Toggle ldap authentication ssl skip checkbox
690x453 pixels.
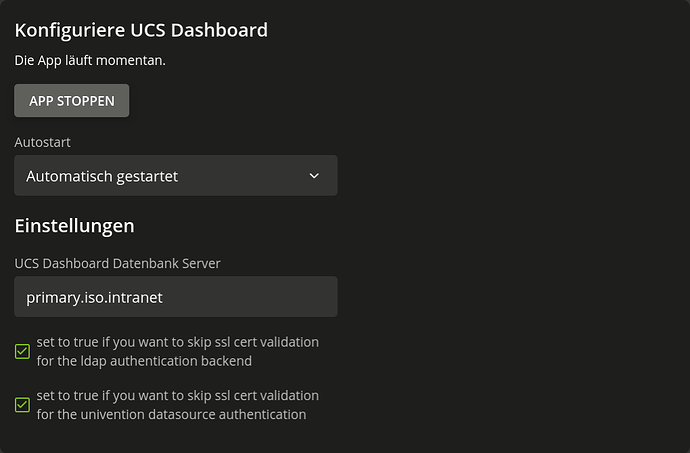tap(22, 351)
